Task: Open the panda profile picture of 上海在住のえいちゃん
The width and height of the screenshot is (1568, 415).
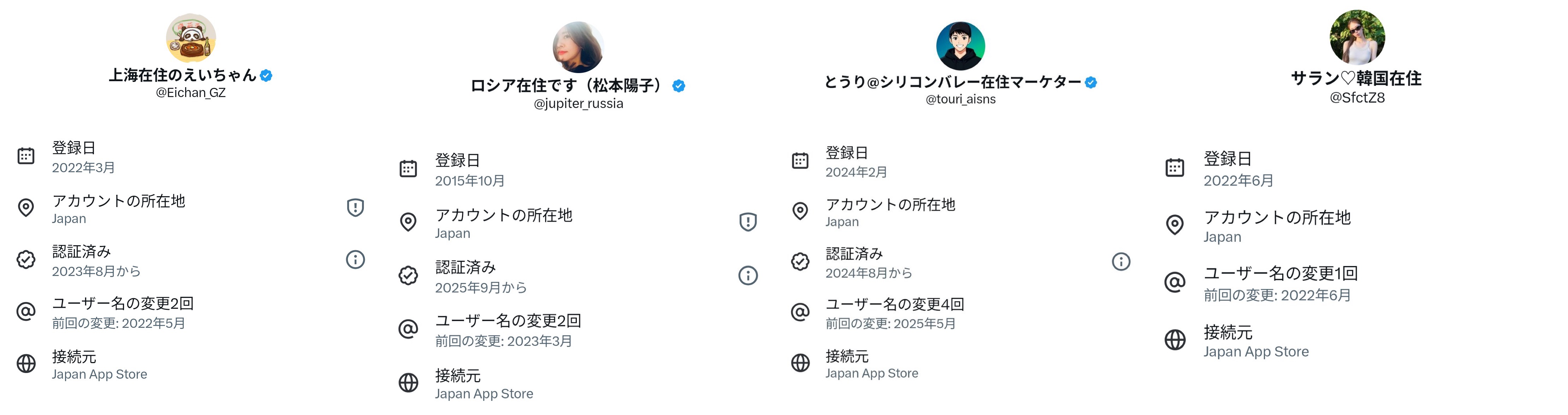Action: (191, 38)
